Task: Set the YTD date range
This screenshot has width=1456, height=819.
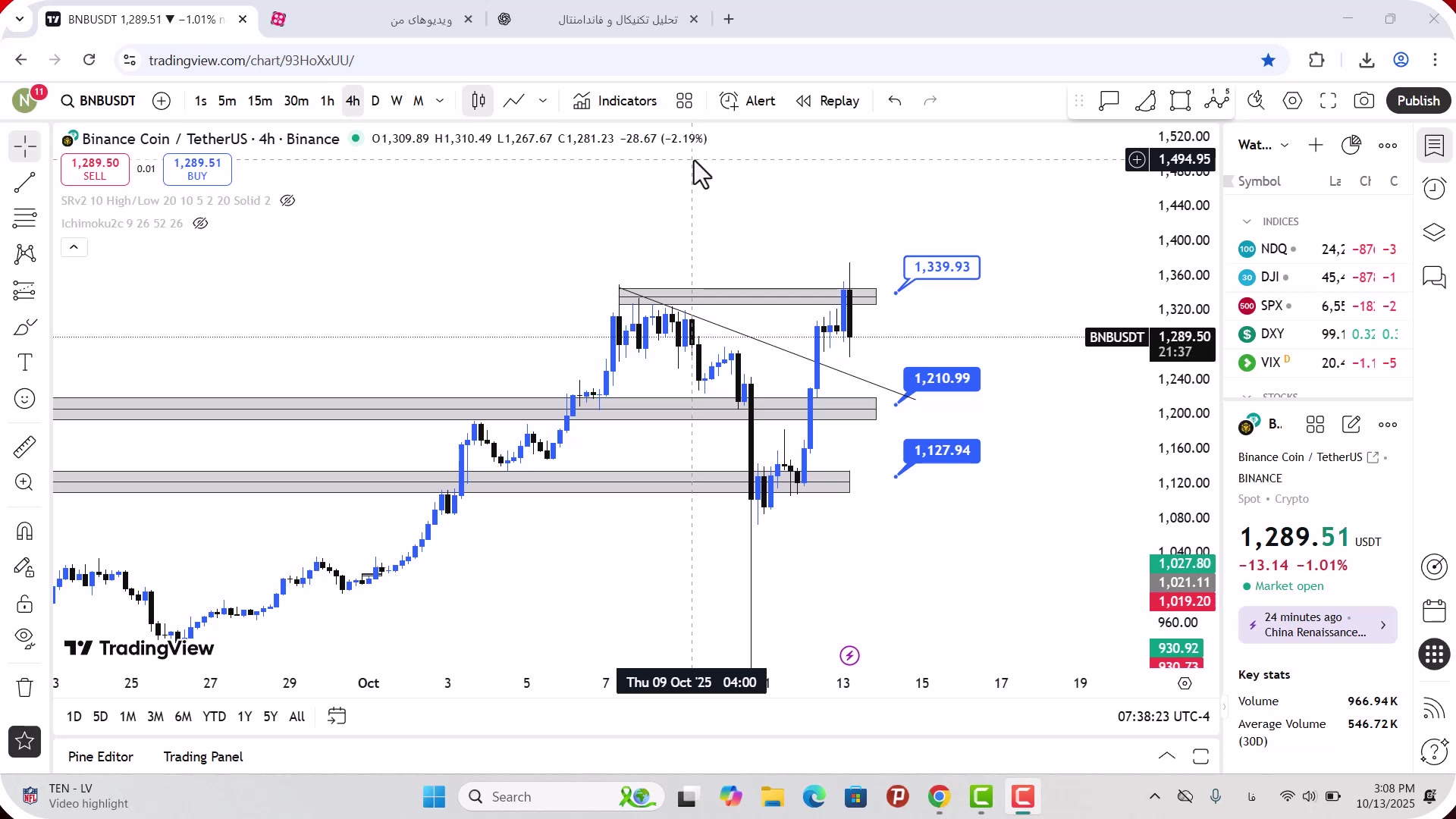Action: 215,717
